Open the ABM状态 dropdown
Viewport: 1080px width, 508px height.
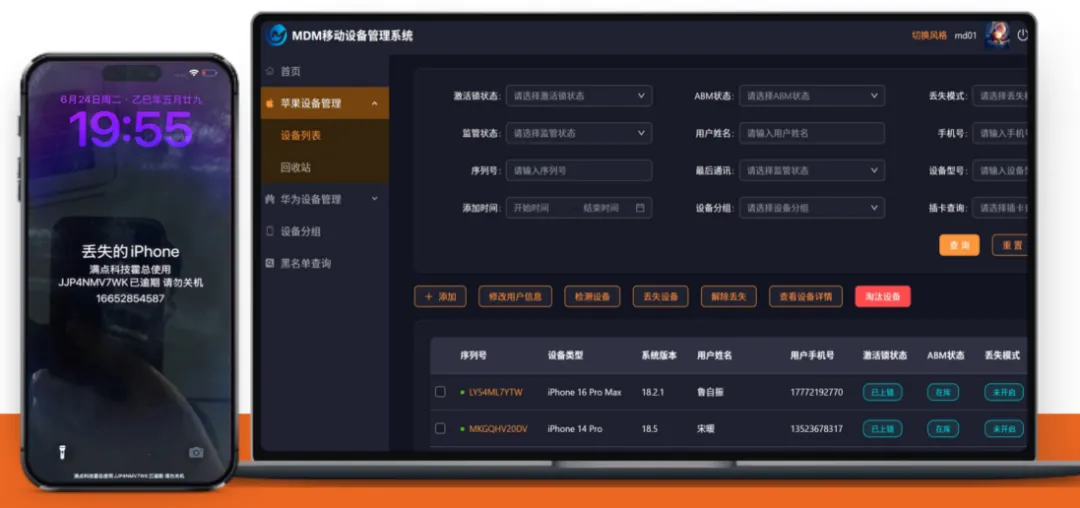click(812, 96)
